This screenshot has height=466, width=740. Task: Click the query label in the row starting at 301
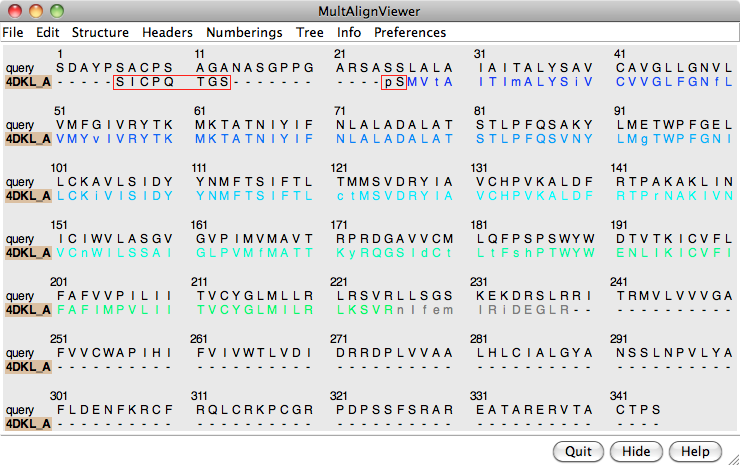pyautogui.click(x=20, y=410)
